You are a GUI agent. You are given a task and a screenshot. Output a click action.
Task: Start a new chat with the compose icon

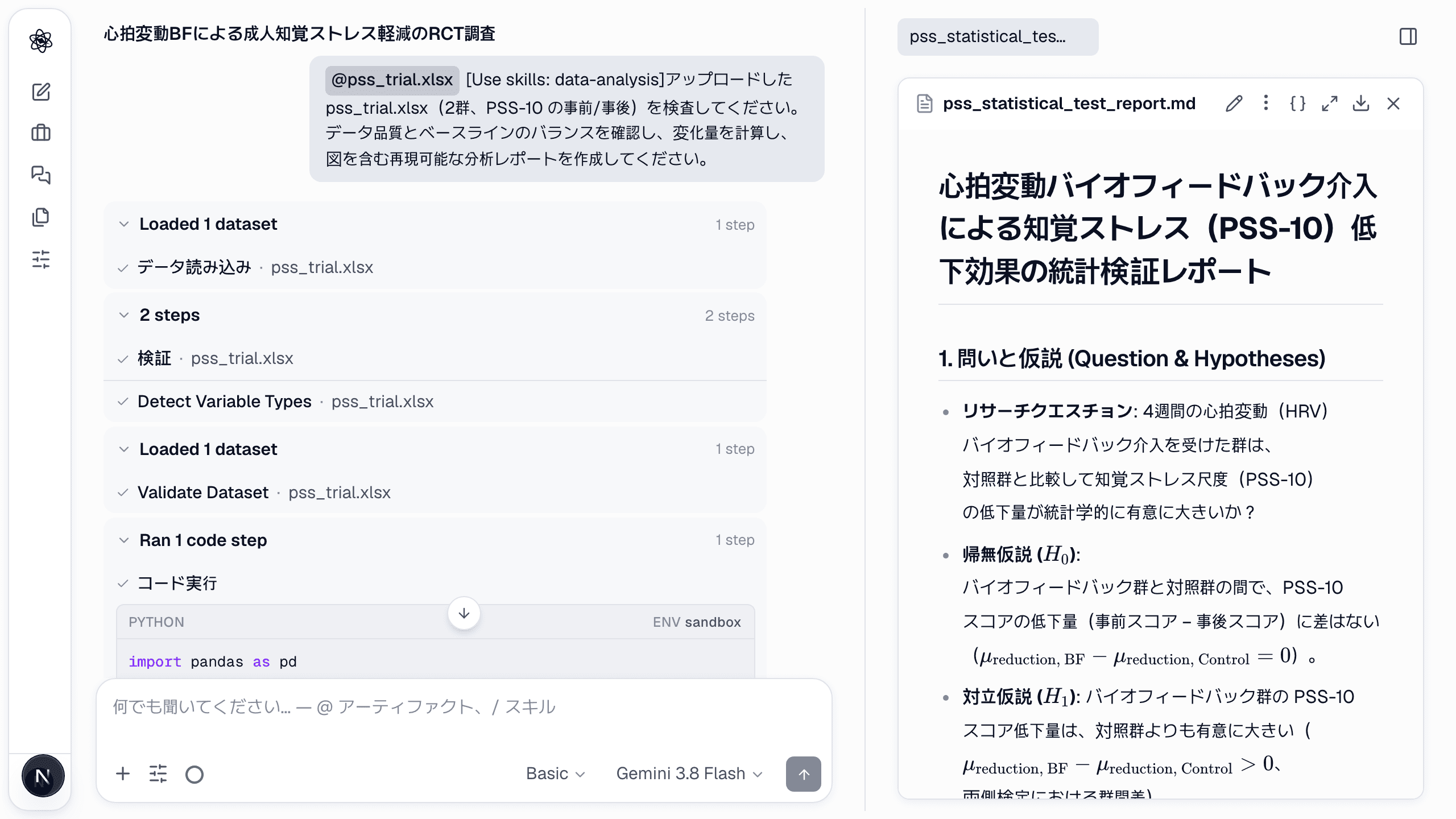point(41,92)
